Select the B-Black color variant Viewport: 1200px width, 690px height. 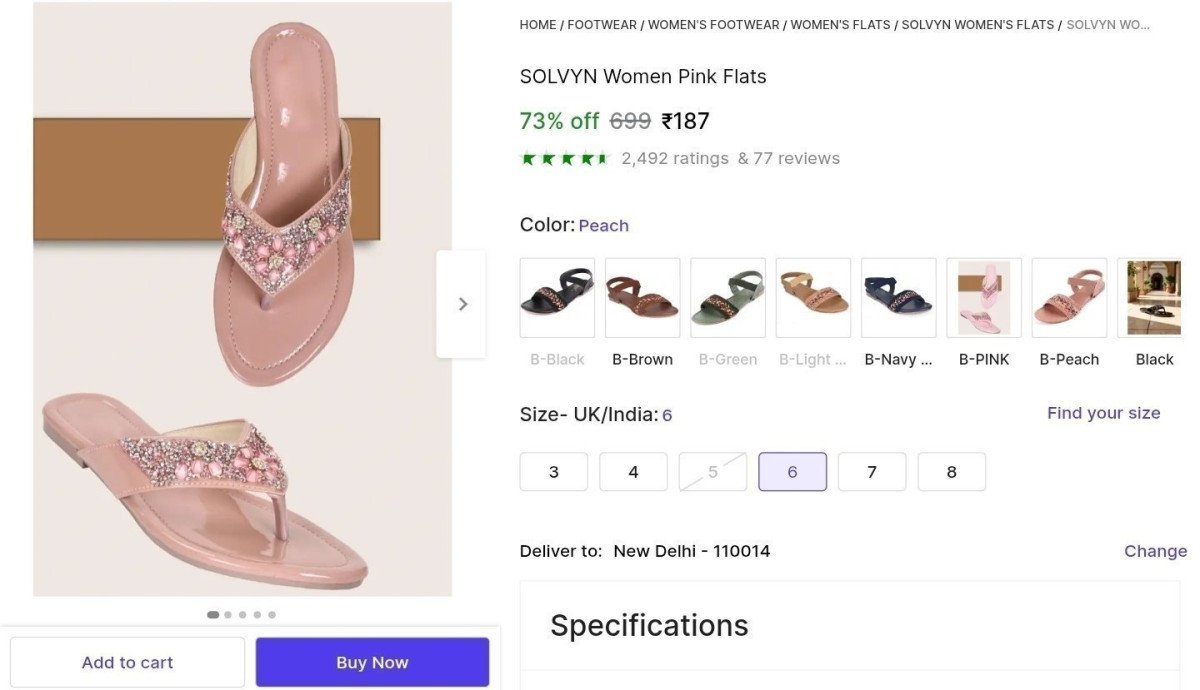(x=556, y=297)
